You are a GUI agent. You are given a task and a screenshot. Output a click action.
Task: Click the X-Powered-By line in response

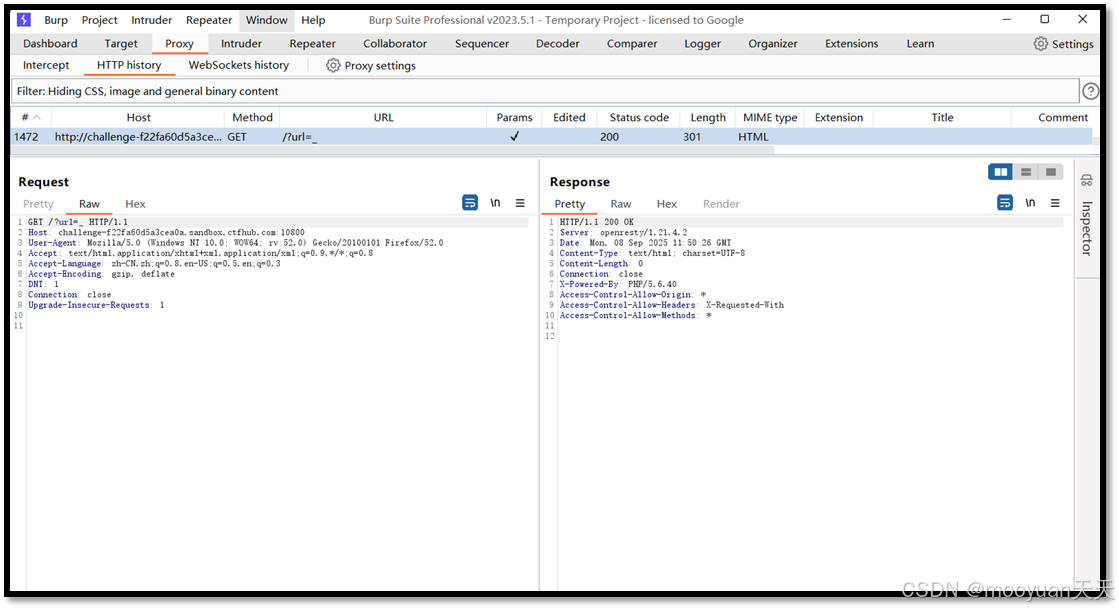tap(618, 284)
